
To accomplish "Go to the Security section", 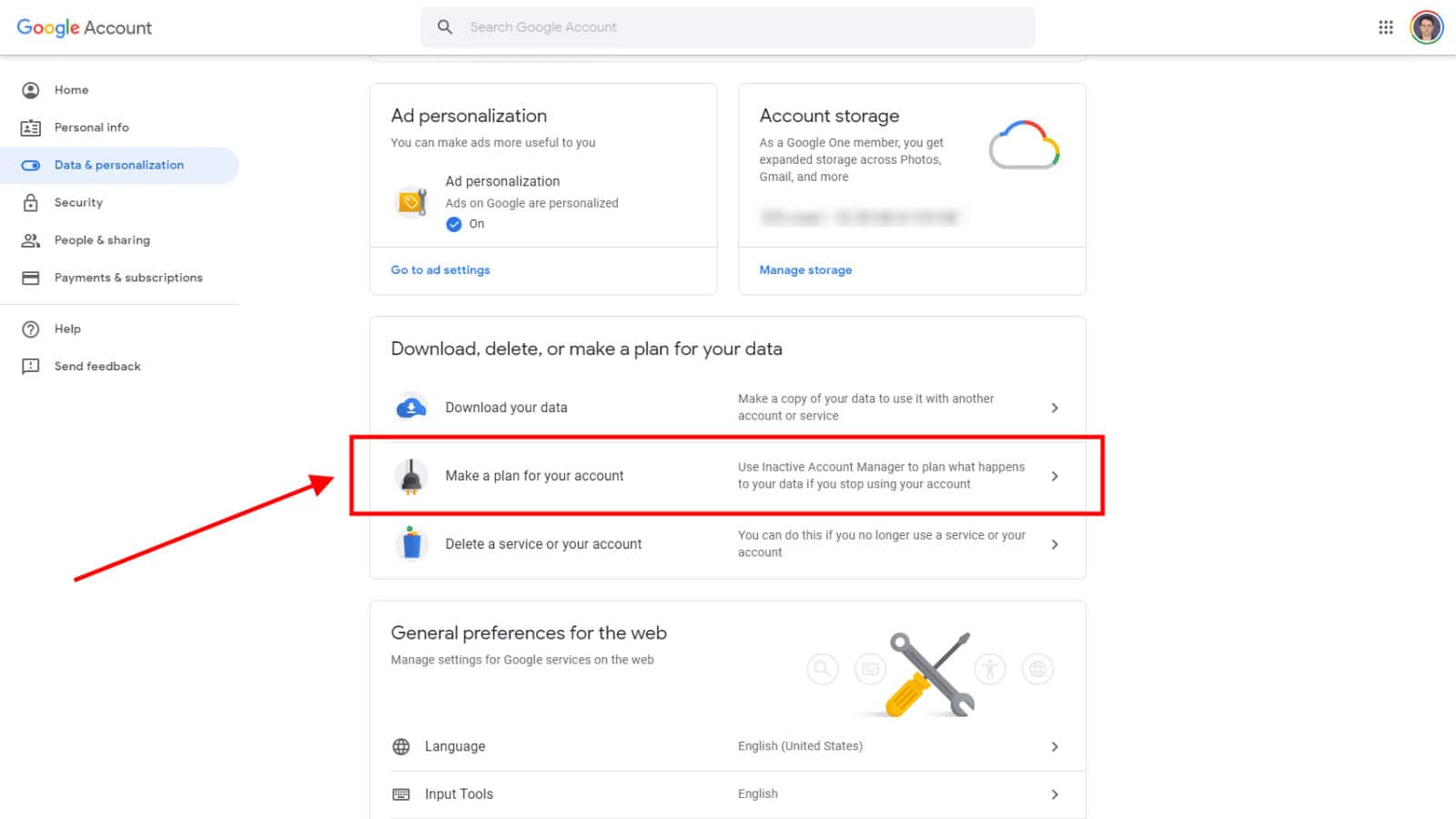I will [x=119, y=202].
